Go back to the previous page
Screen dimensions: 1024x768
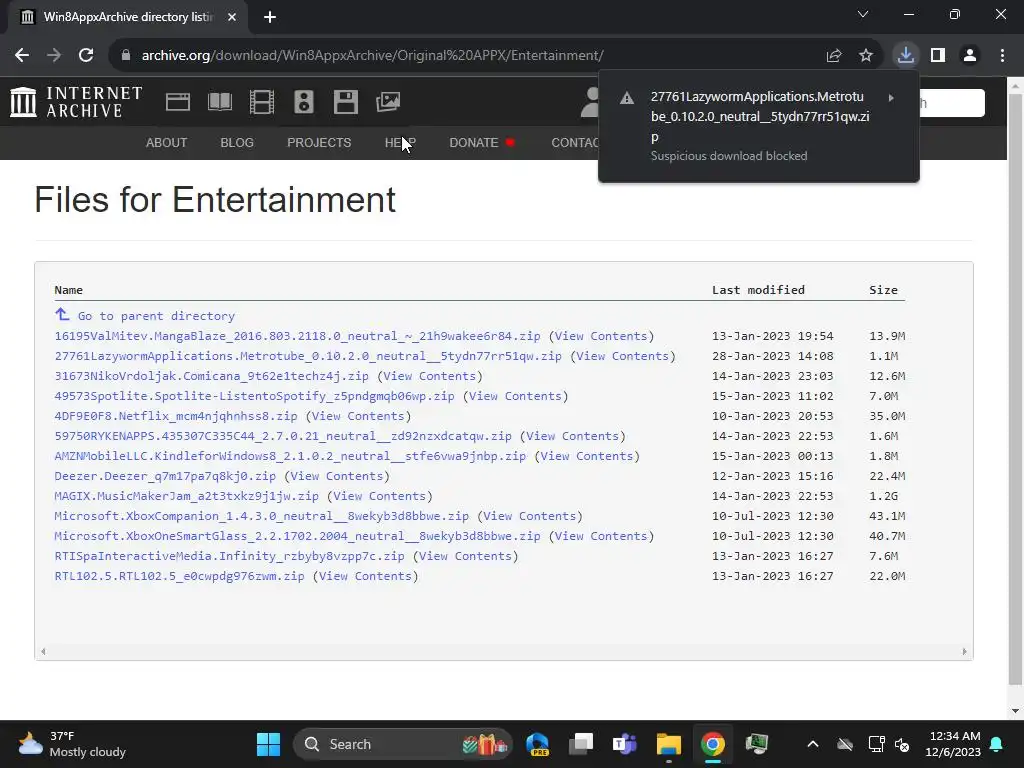click(22, 56)
